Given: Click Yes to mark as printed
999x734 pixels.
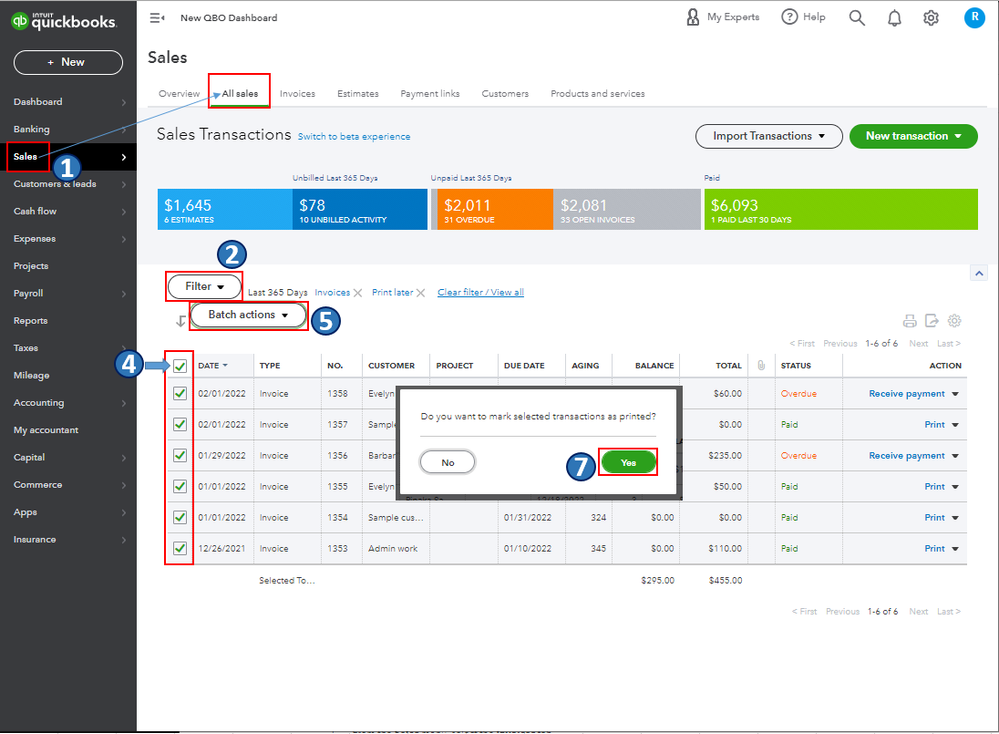Looking at the screenshot, I should pyautogui.click(x=628, y=463).
